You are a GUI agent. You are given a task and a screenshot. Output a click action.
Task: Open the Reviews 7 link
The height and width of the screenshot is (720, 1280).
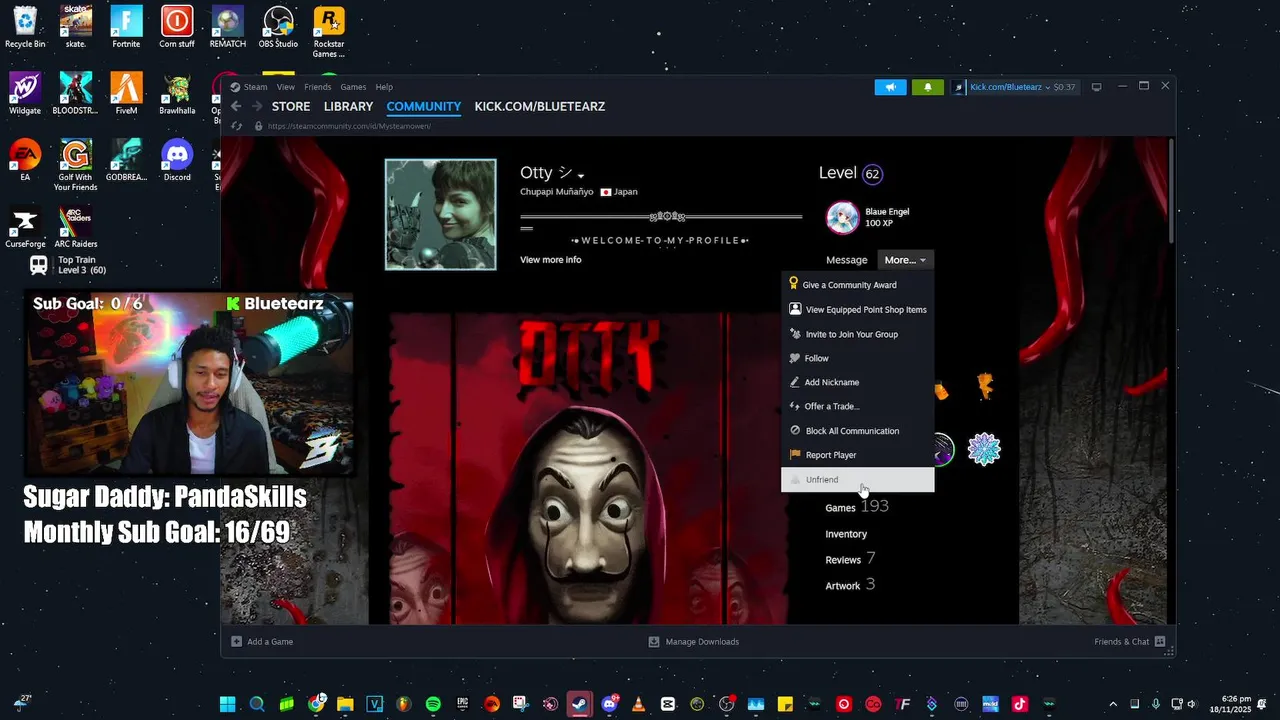[850, 559]
